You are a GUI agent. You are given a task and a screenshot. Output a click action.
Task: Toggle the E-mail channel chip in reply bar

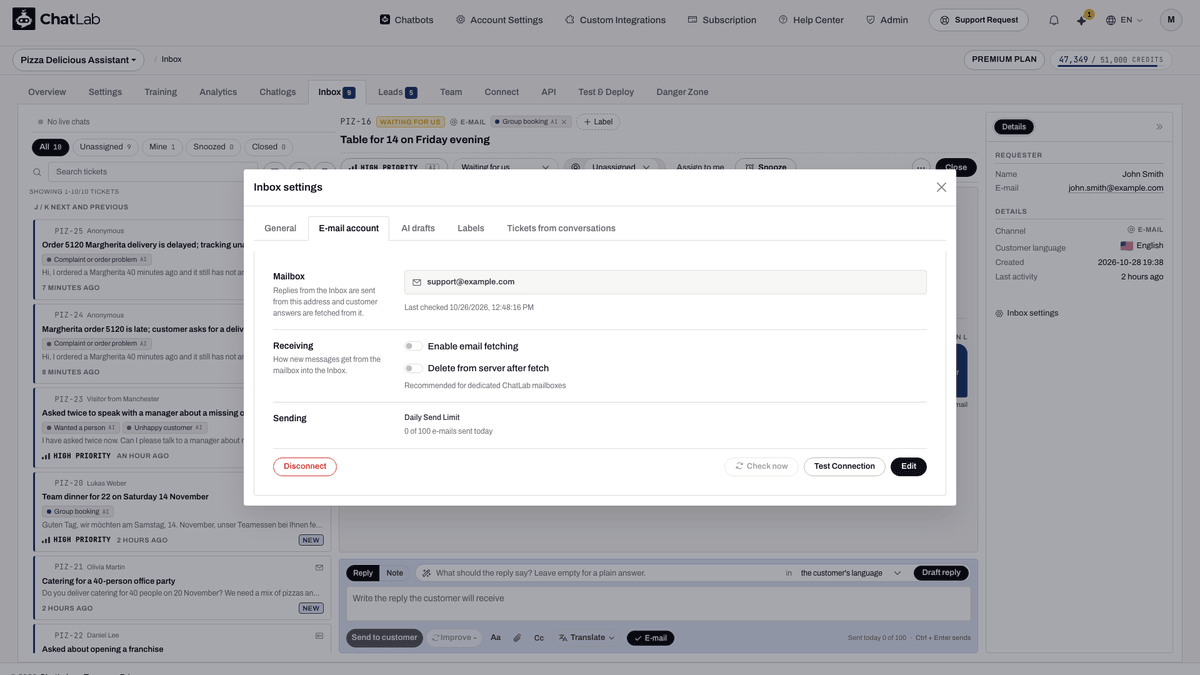click(650, 637)
